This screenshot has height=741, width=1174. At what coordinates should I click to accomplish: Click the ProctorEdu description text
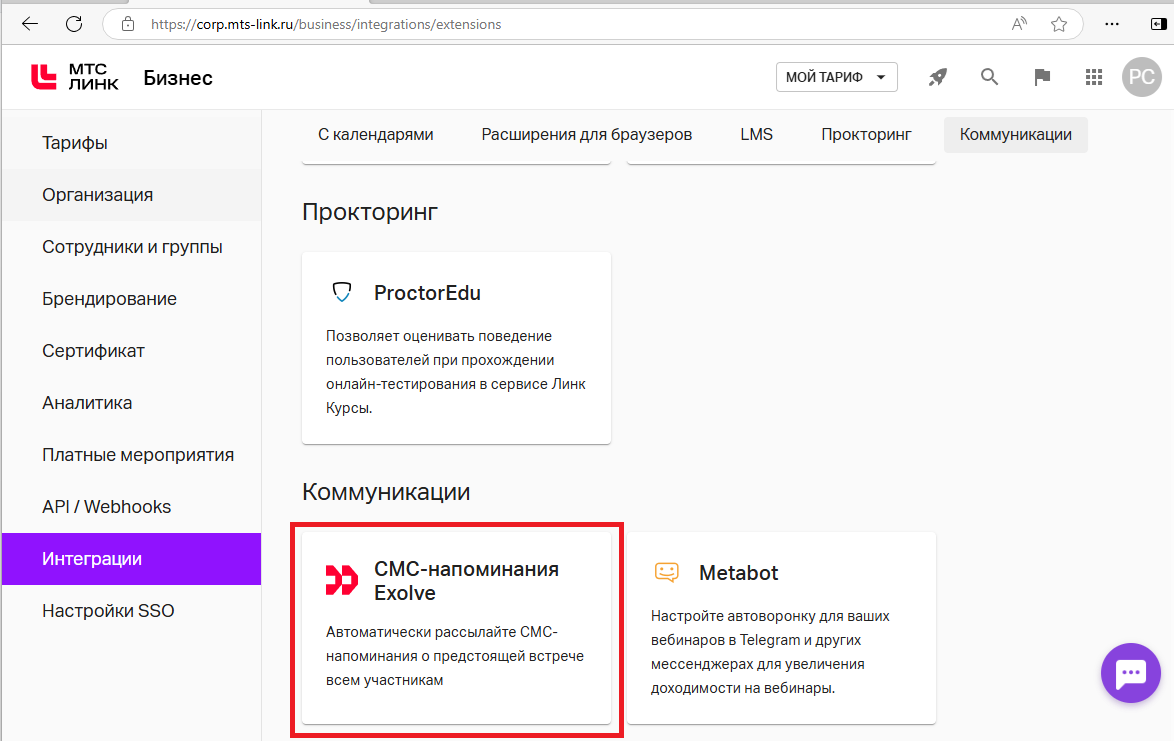click(455, 372)
